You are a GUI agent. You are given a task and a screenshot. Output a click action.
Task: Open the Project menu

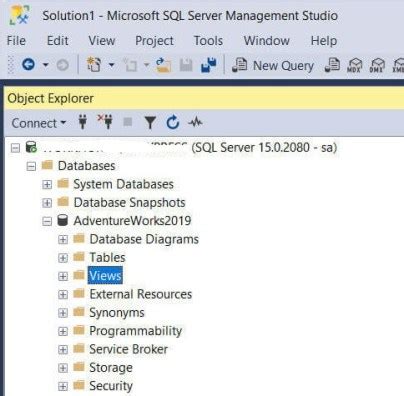[x=154, y=41]
